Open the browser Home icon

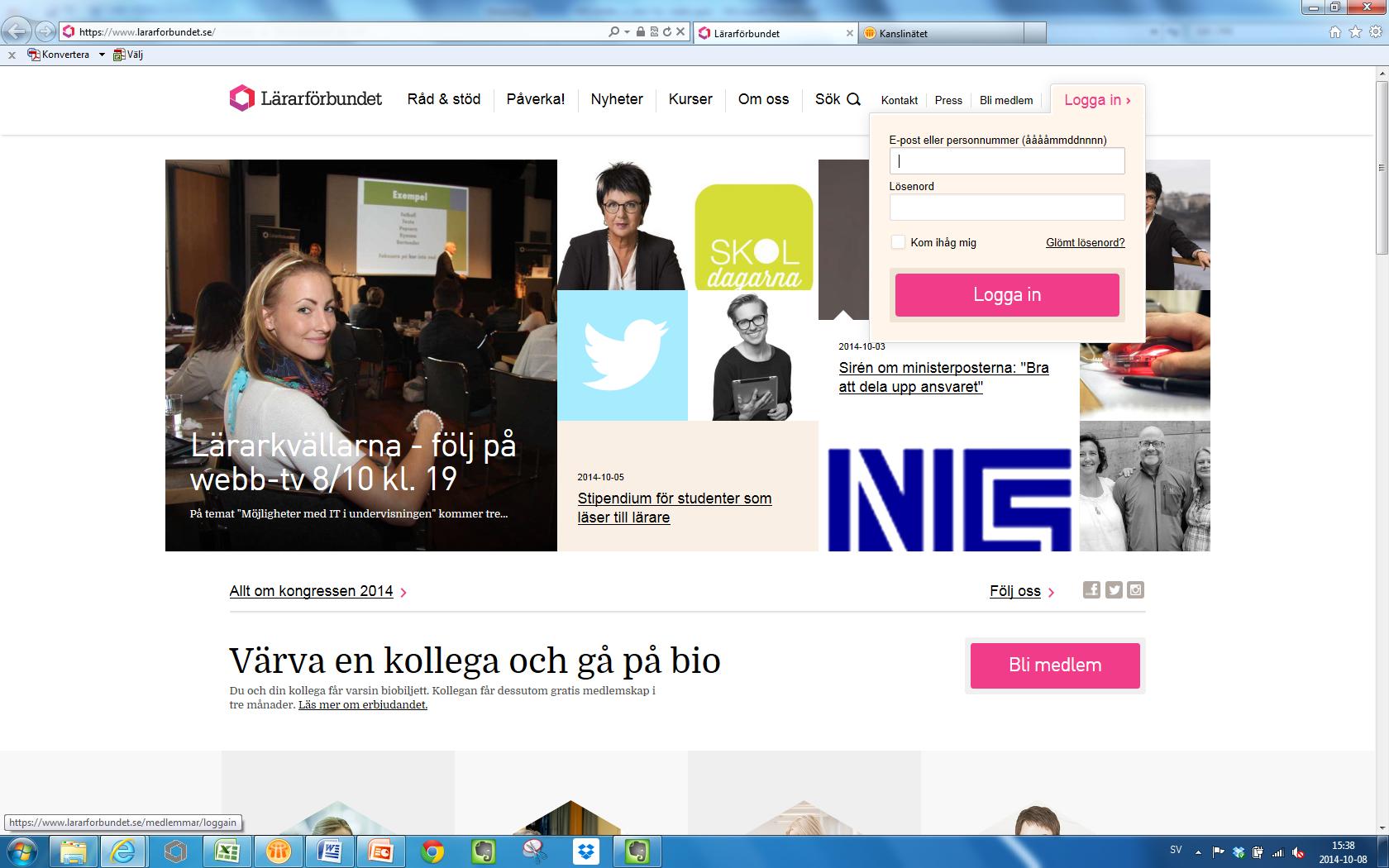click(x=1335, y=32)
